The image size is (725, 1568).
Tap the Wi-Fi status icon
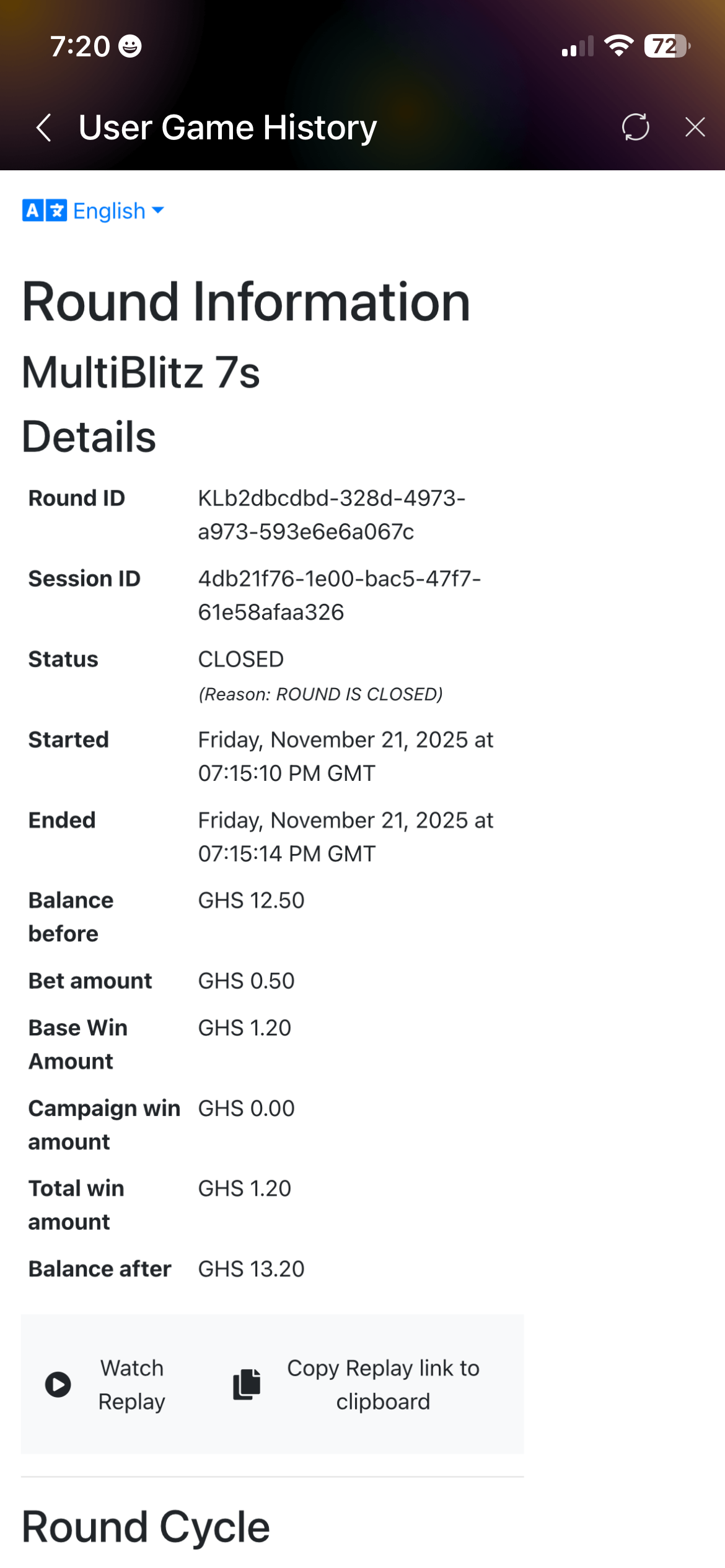[618, 46]
